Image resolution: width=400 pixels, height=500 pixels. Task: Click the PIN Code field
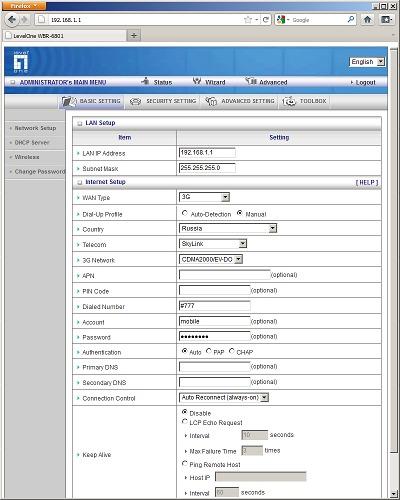pos(214,290)
